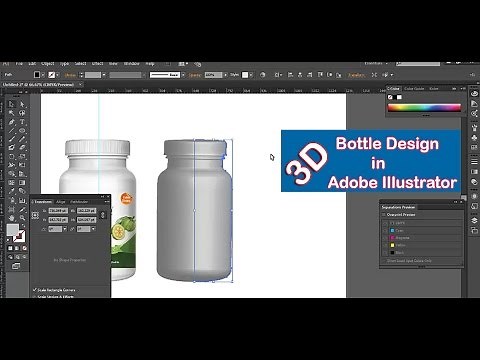Switch to the Pathfinder tab
This screenshot has width=480, height=360.
click(x=79, y=202)
